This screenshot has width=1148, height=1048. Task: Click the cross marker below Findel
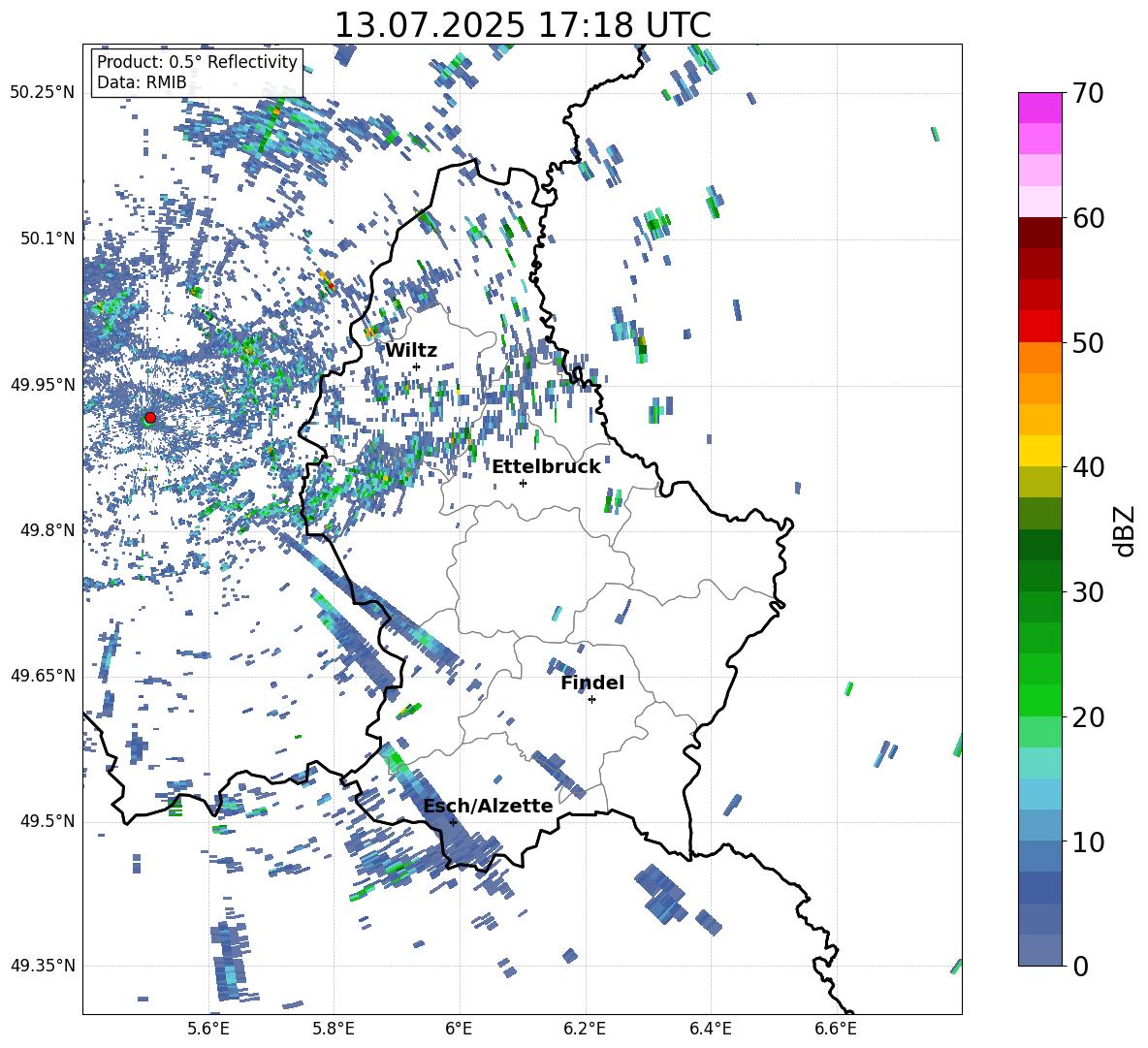coord(591,700)
